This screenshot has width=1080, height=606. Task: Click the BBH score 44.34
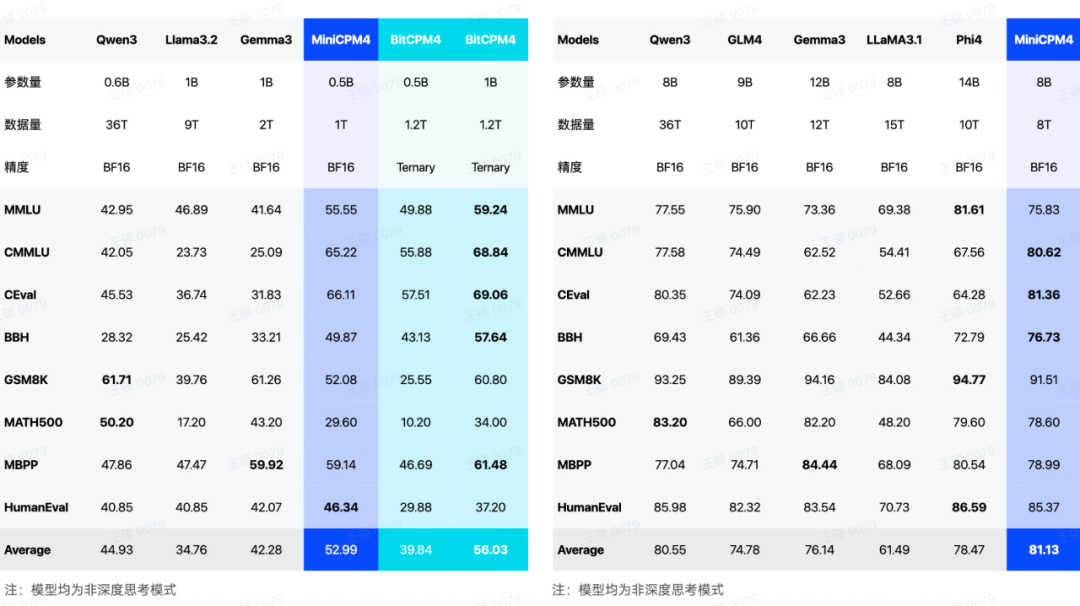[894, 337]
